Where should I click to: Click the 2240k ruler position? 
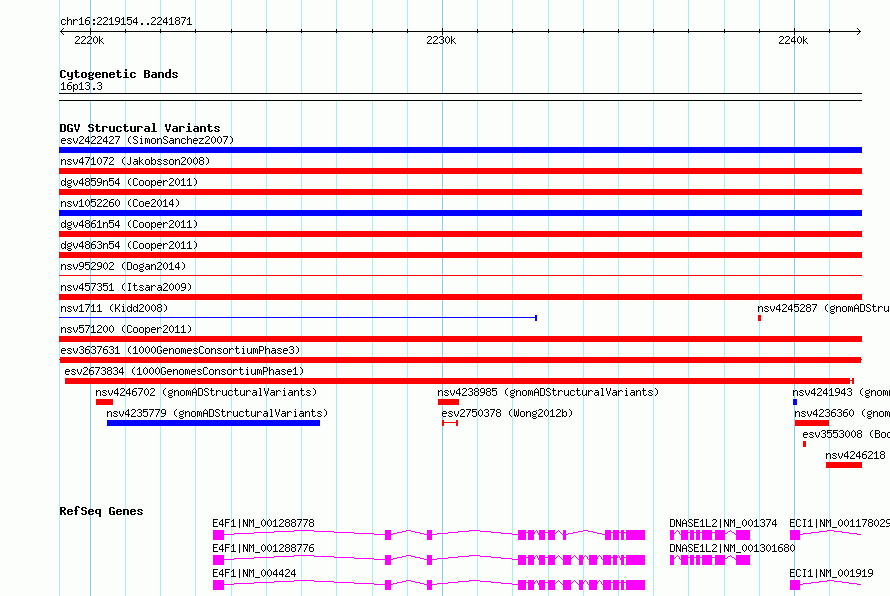coord(793,40)
